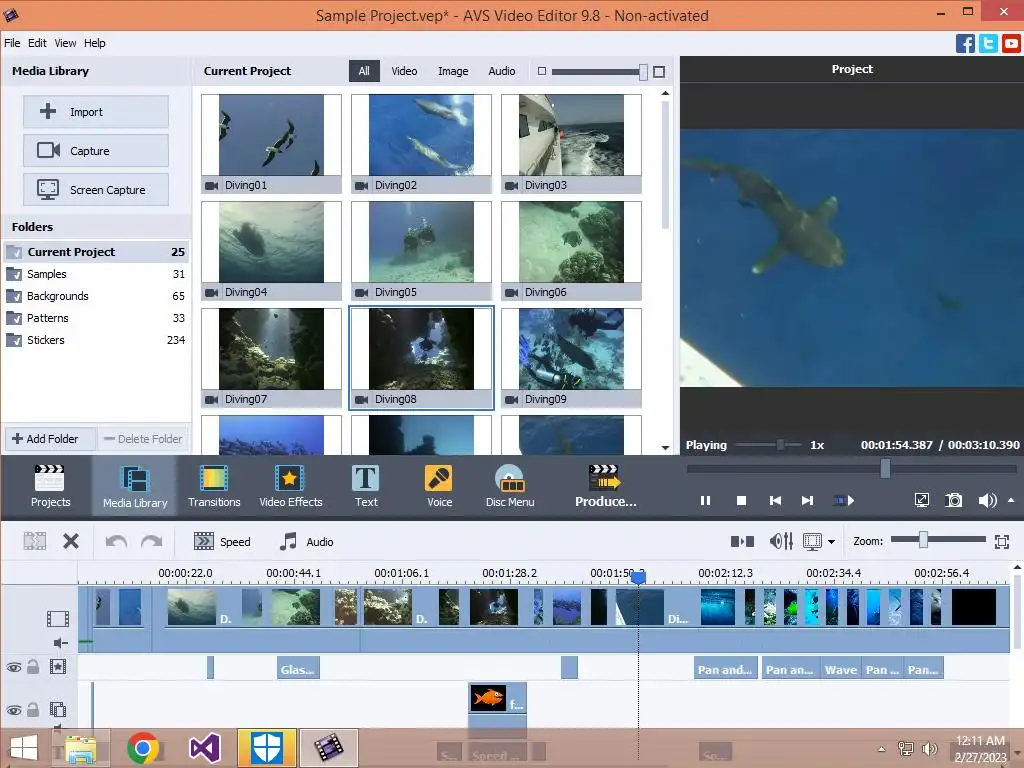The width and height of the screenshot is (1024, 768).
Task: Select the Stickers folder
Action: pyautogui.click(x=96, y=340)
